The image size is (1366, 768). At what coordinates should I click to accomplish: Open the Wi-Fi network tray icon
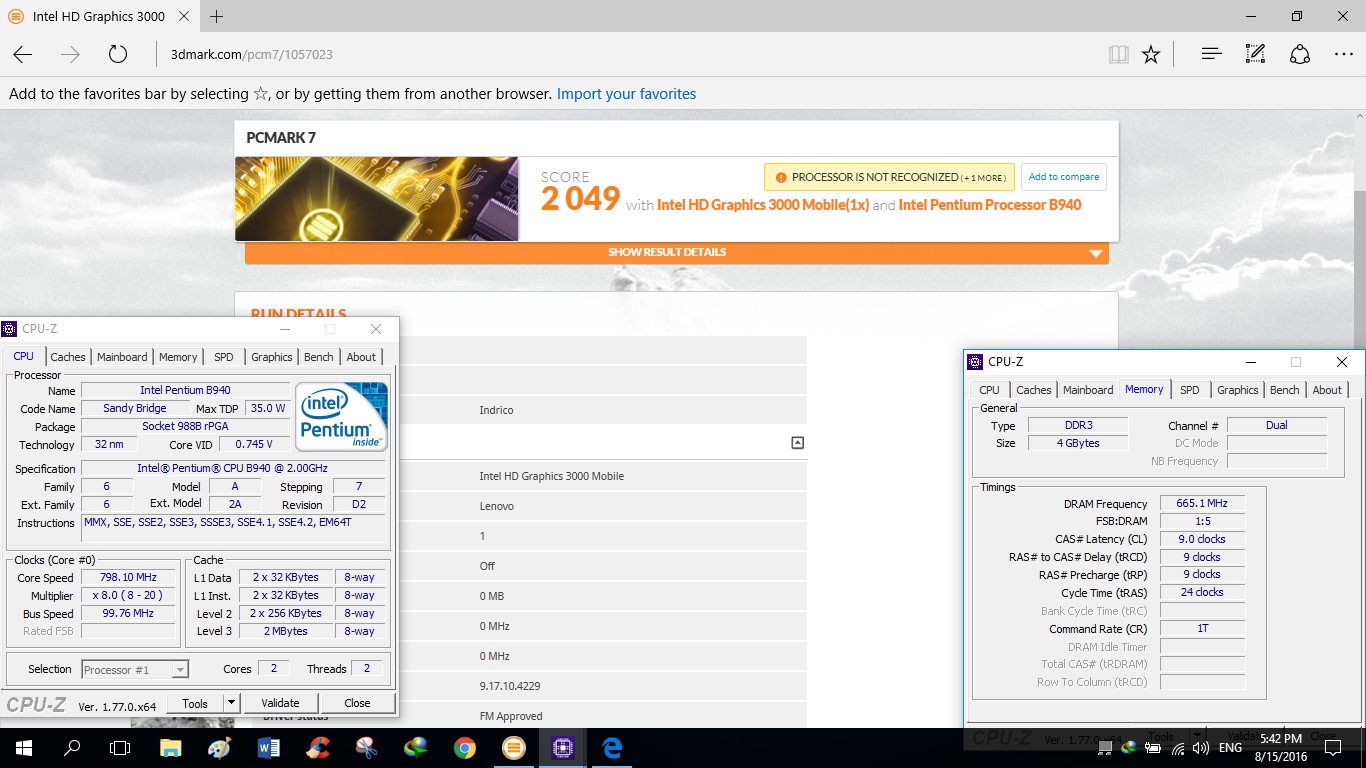[1177, 748]
